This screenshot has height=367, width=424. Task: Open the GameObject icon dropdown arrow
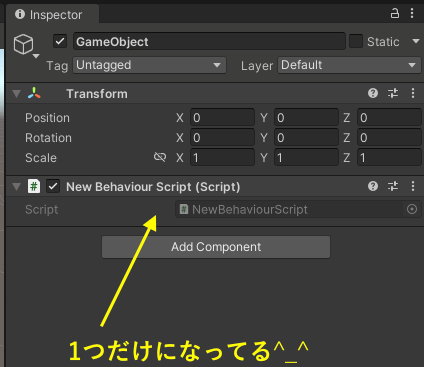coord(36,56)
